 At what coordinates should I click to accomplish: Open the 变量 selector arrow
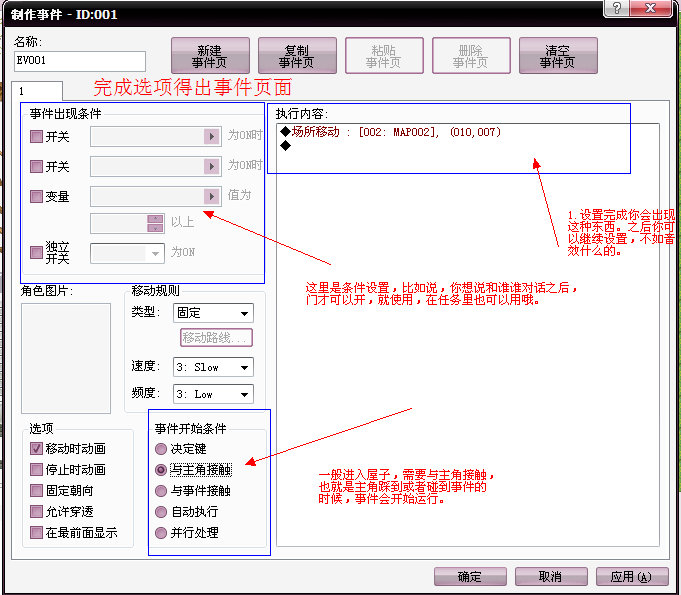click(x=212, y=196)
